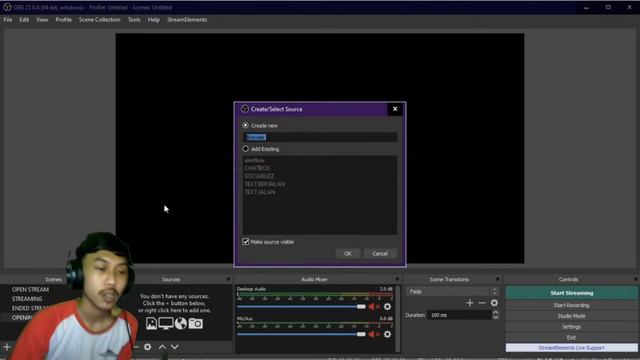Image resolution: width=640 pixels, height=360 pixels.
Task: Move source down with the down arrow
Action: (x=175, y=347)
